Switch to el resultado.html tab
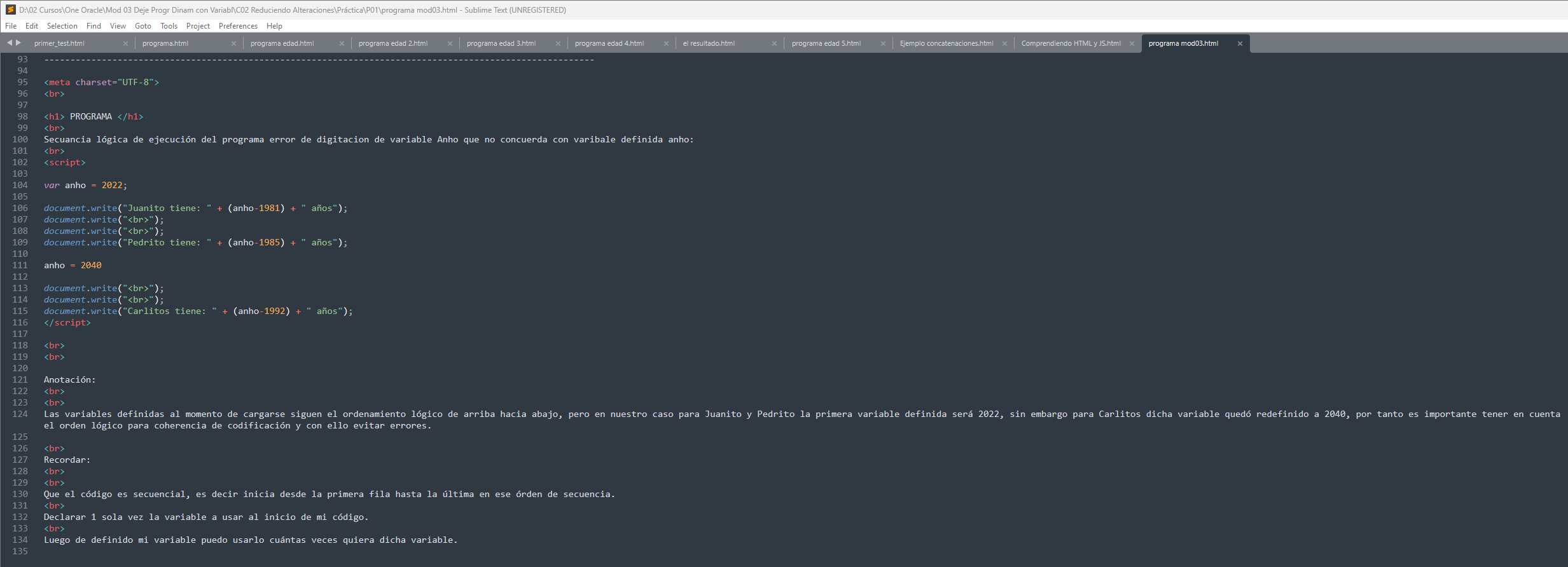Viewport: 1568px width, 567px height. click(709, 43)
